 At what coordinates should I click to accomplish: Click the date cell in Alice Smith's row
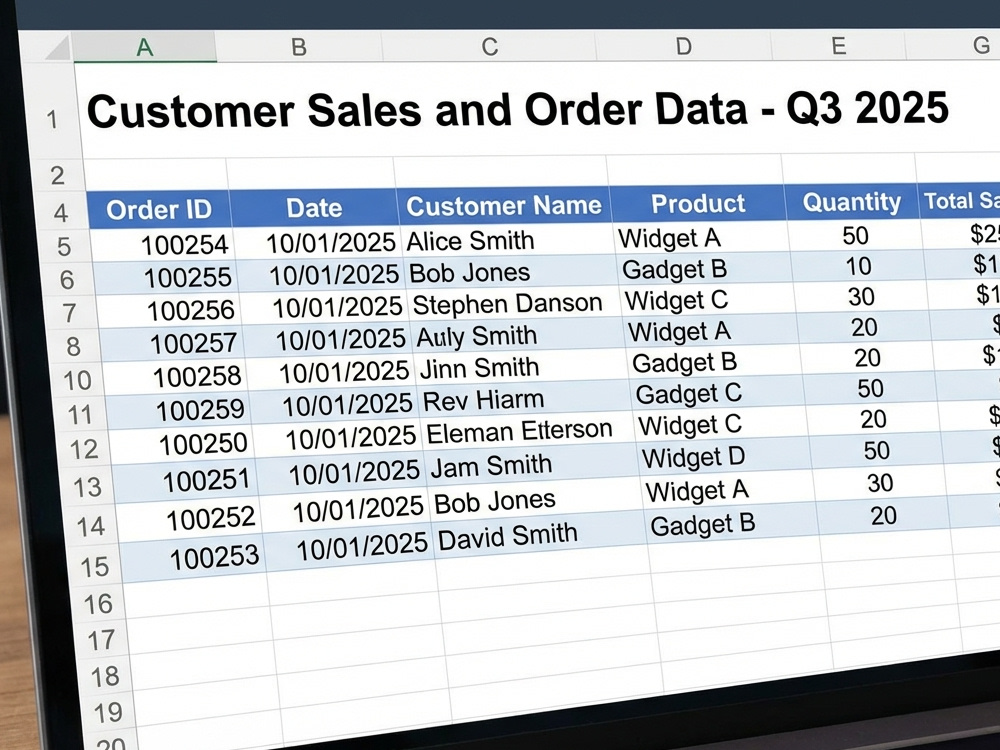[318, 242]
